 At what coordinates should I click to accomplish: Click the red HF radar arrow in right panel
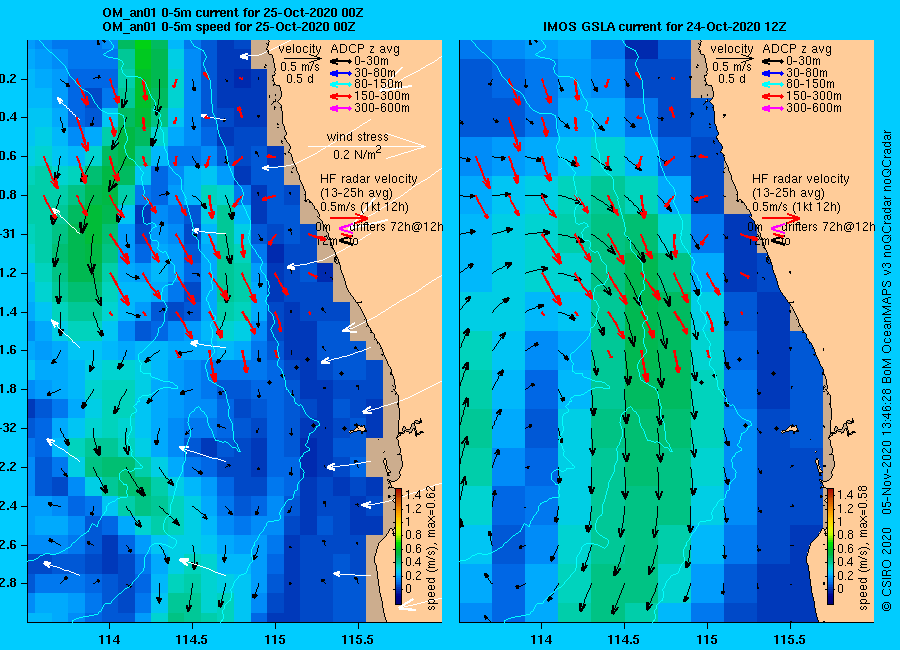[x=781, y=218]
